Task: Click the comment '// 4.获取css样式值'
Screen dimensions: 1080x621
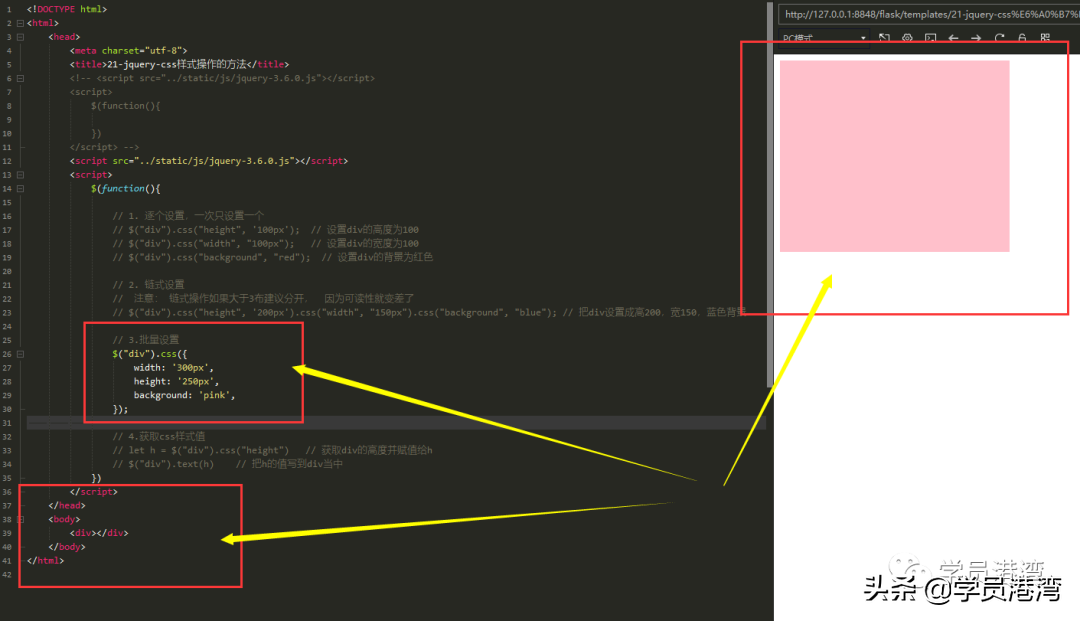Action: pos(158,436)
